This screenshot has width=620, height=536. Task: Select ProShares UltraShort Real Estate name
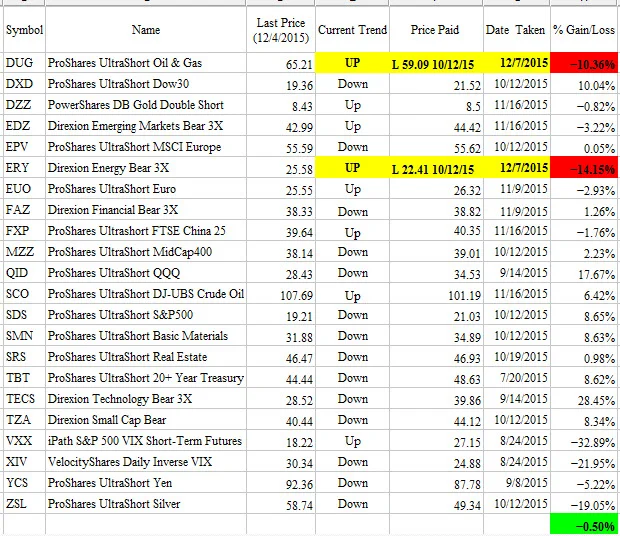[146, 356]
